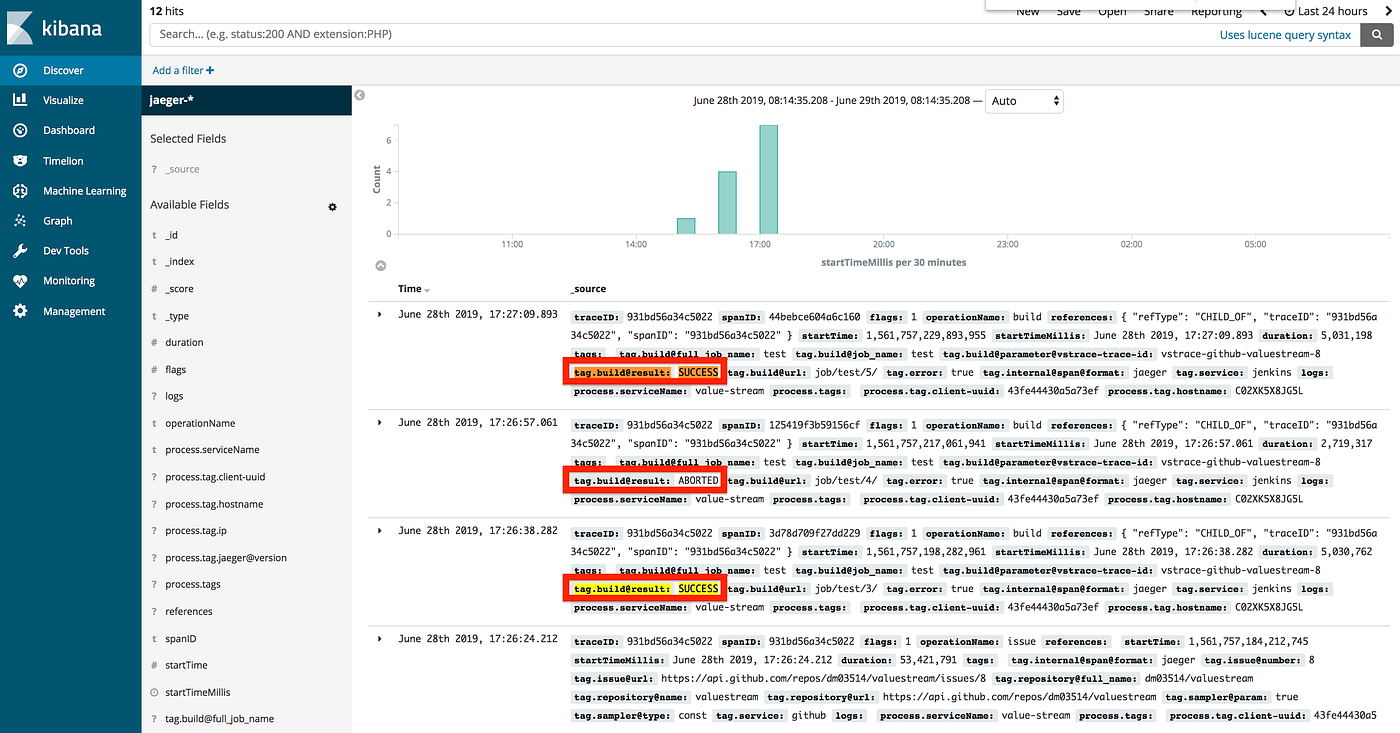Open Dashboard via its gauge icon
The image size is (1400, 733).
pyautogui.click(x=20, y=130)
